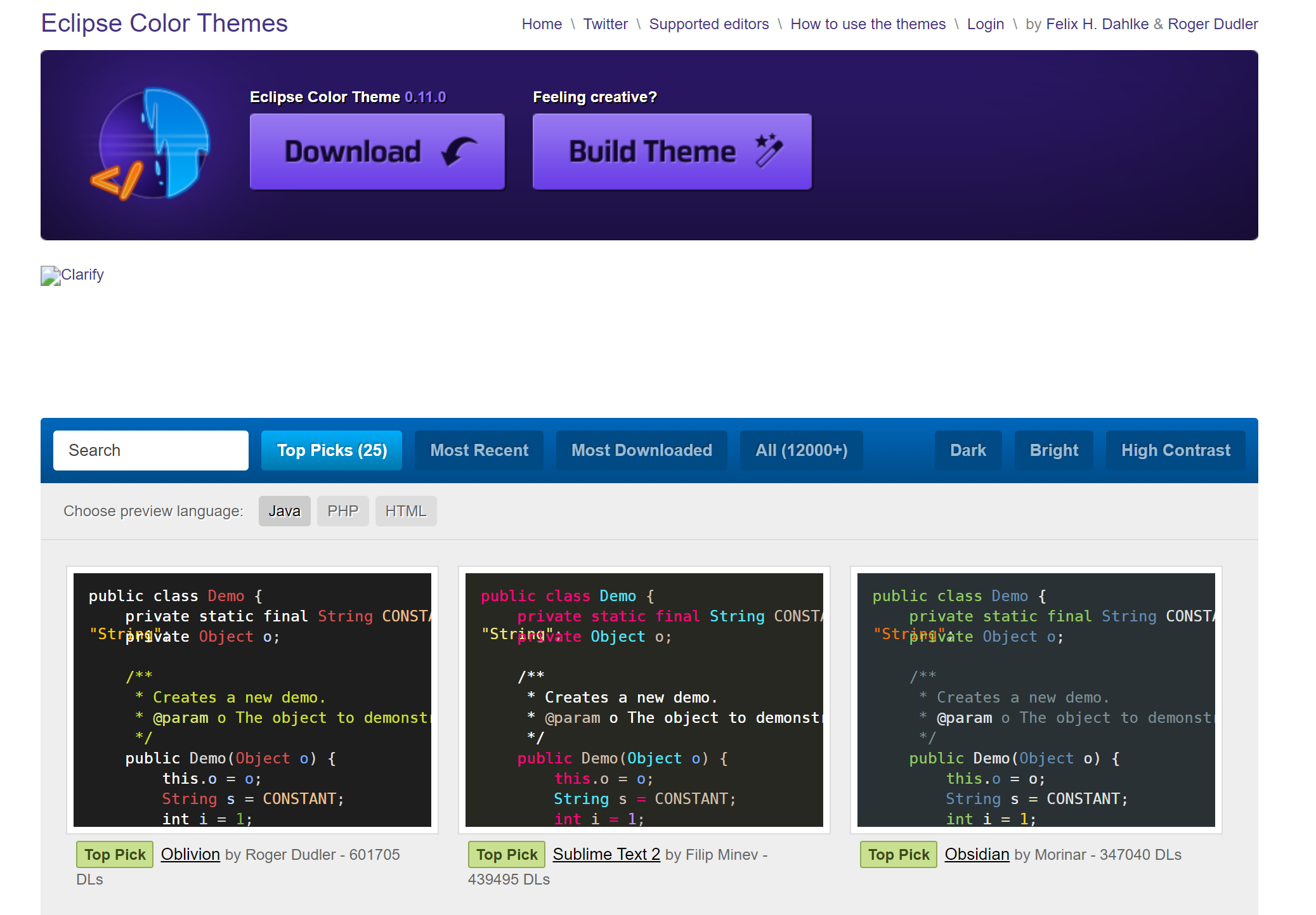Click the broken Clarify image icon
1316x915 pixels.
pyautogui.click(x=50, y=275)
